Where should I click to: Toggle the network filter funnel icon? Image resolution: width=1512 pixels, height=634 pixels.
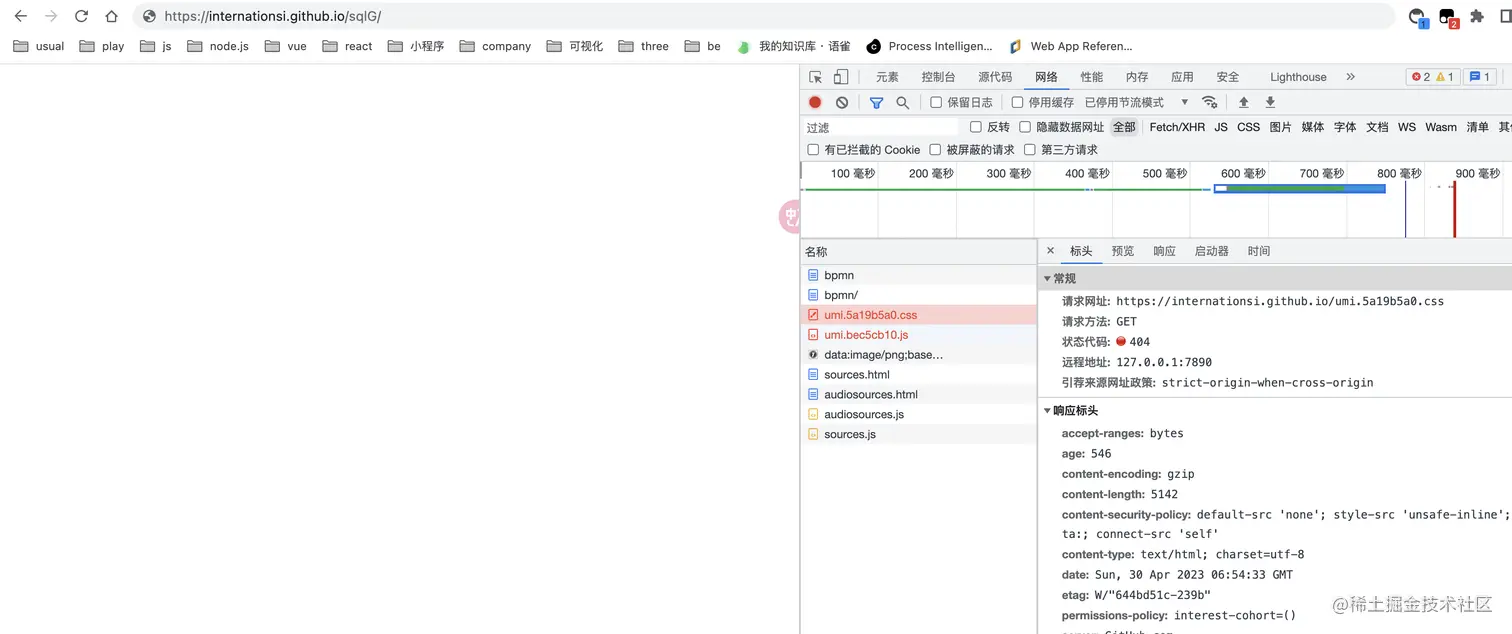(876, 102)
